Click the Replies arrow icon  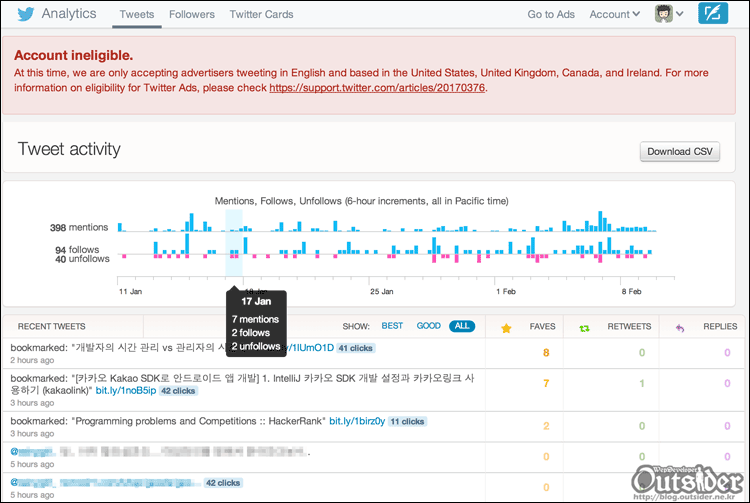(680, 328)
